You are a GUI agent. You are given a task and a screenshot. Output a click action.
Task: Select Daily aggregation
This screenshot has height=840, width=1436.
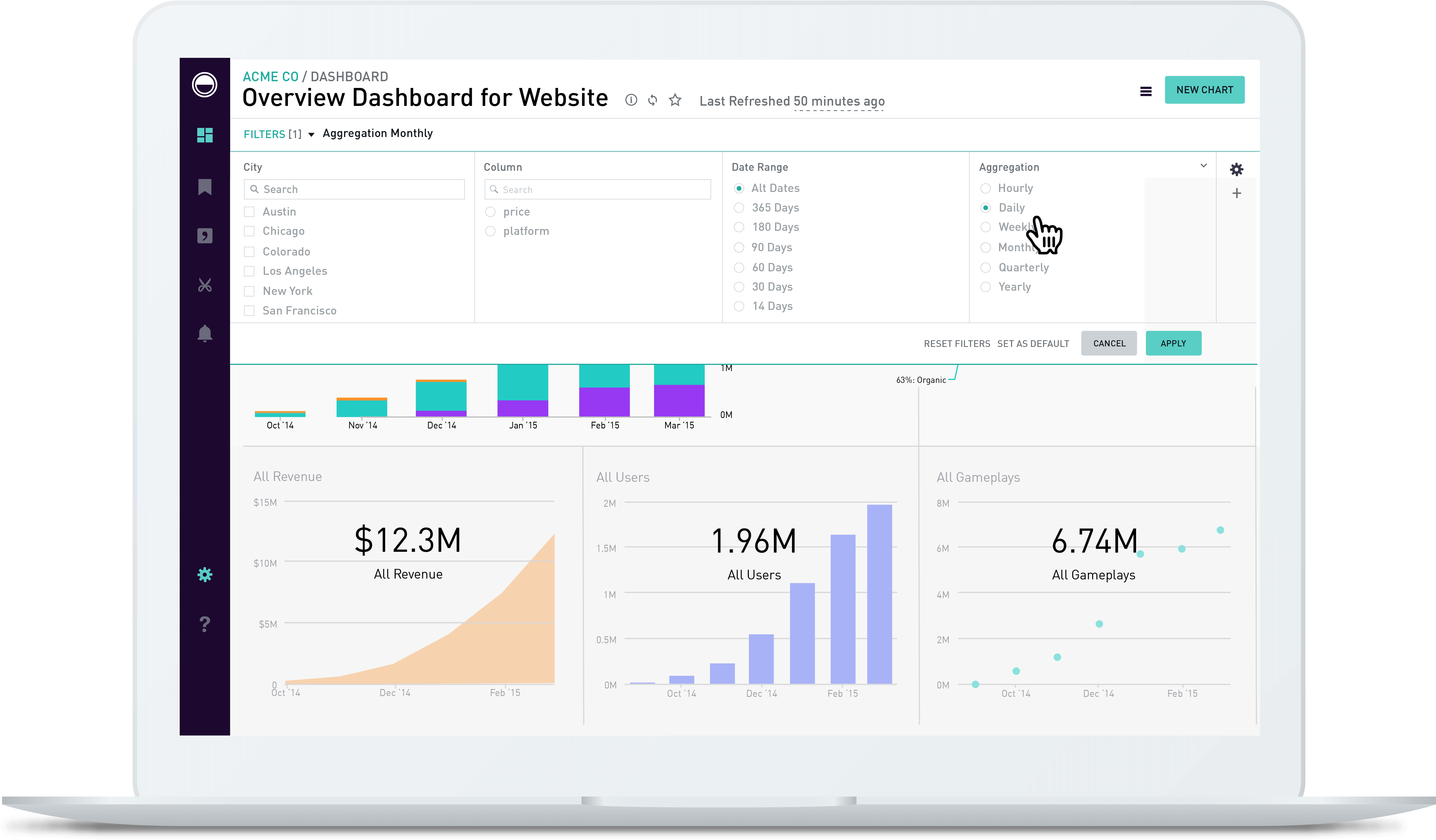click(x=986, y=208)
